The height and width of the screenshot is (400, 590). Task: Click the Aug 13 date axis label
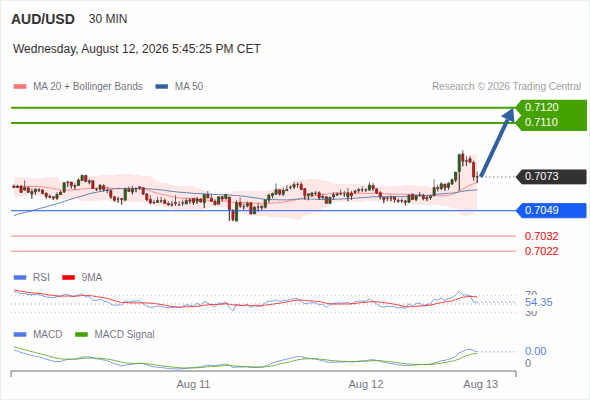pyautogui.click(x=481, y=385)
